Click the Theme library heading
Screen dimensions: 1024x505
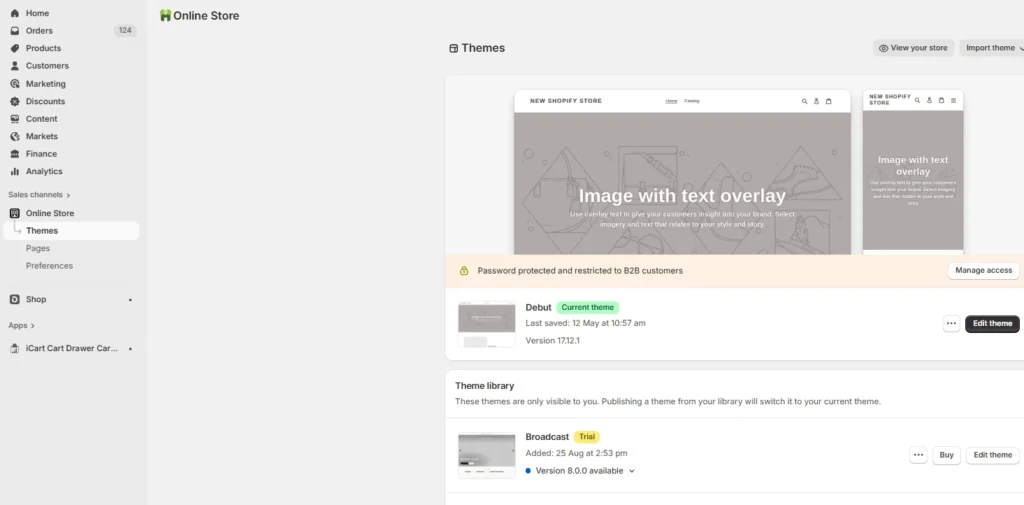pos(485,386)
